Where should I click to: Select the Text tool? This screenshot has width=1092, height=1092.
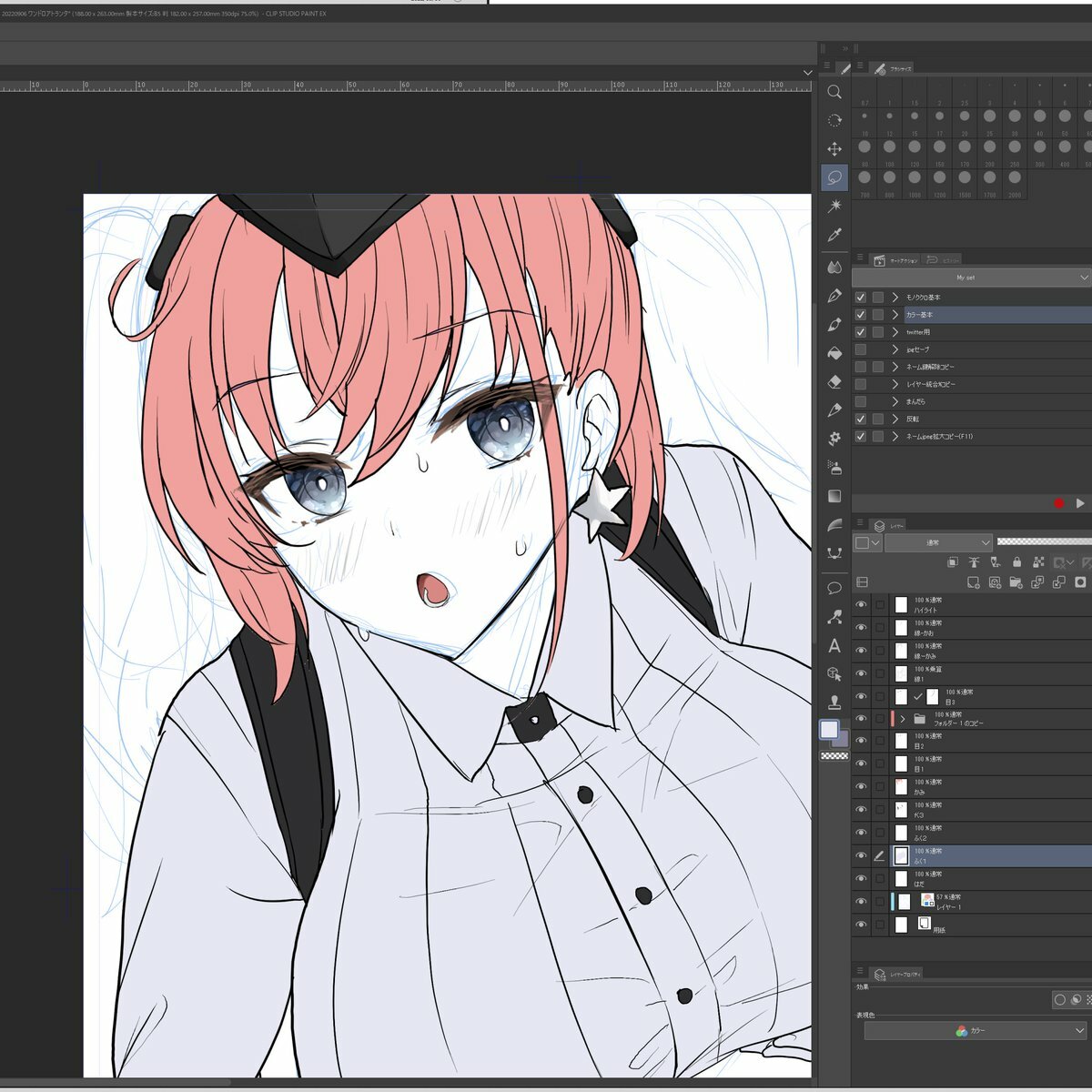pos(834,646)
